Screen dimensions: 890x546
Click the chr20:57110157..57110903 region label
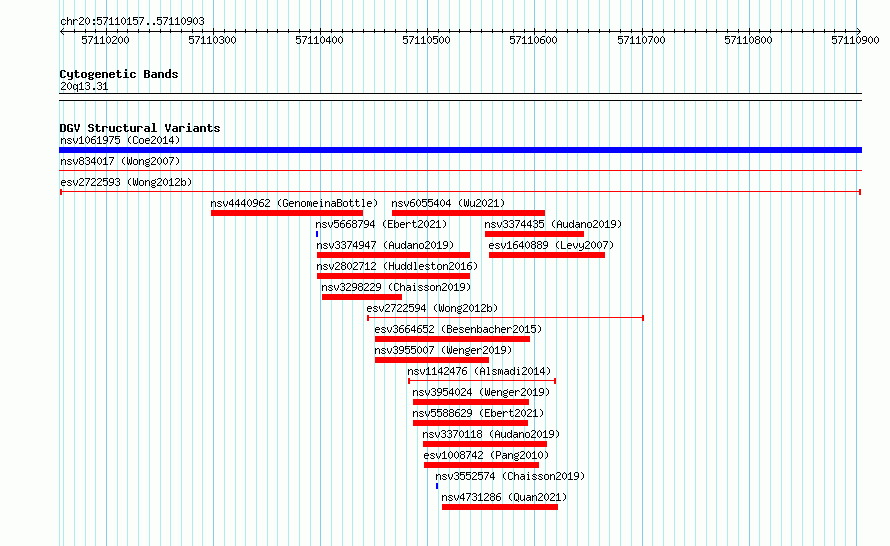[x=132, y=22]
